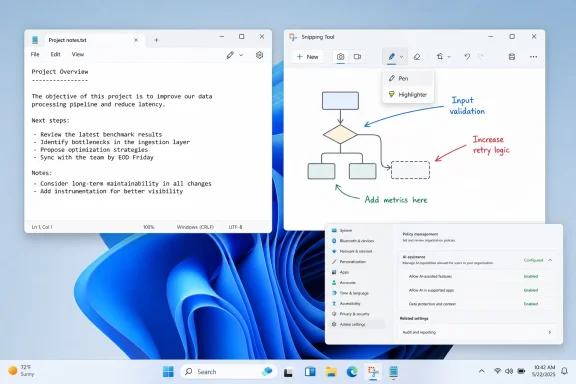The height and width of the screenshot is (384, 576).
Task: Select the Snip camera mode icon
Action: [341, 57]
